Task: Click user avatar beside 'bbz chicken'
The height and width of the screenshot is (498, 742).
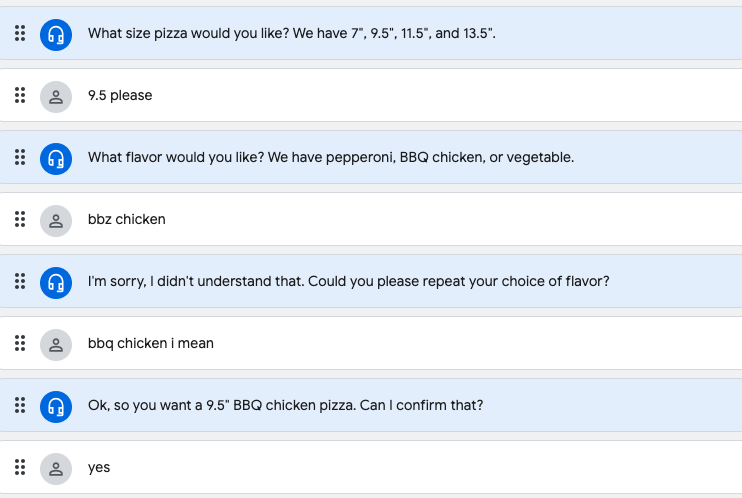Action: pos(56,220)
